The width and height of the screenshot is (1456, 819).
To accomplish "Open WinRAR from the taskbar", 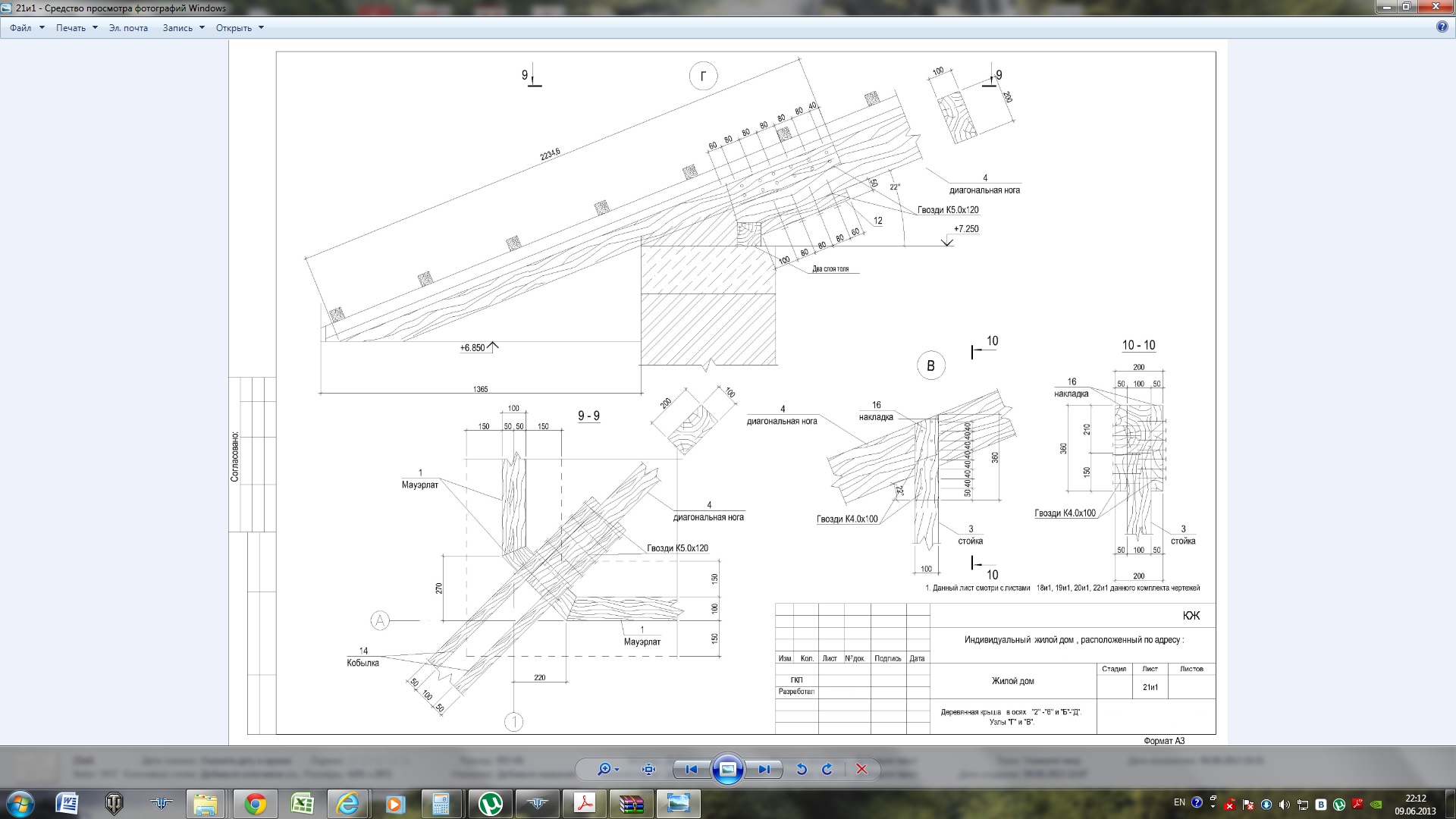I will pos(631,803).
